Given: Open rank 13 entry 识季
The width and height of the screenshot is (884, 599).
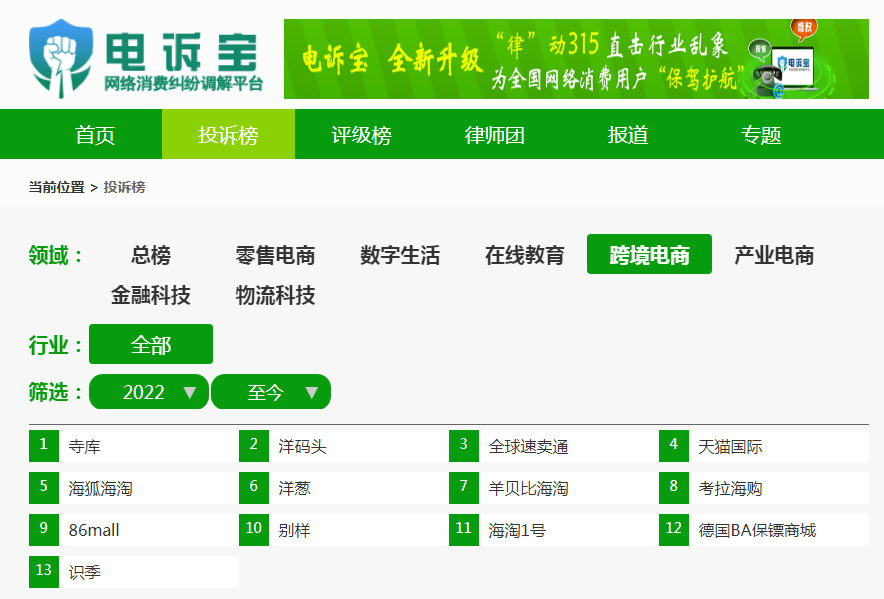Looking at the screenshot, I should coord(134,572).
